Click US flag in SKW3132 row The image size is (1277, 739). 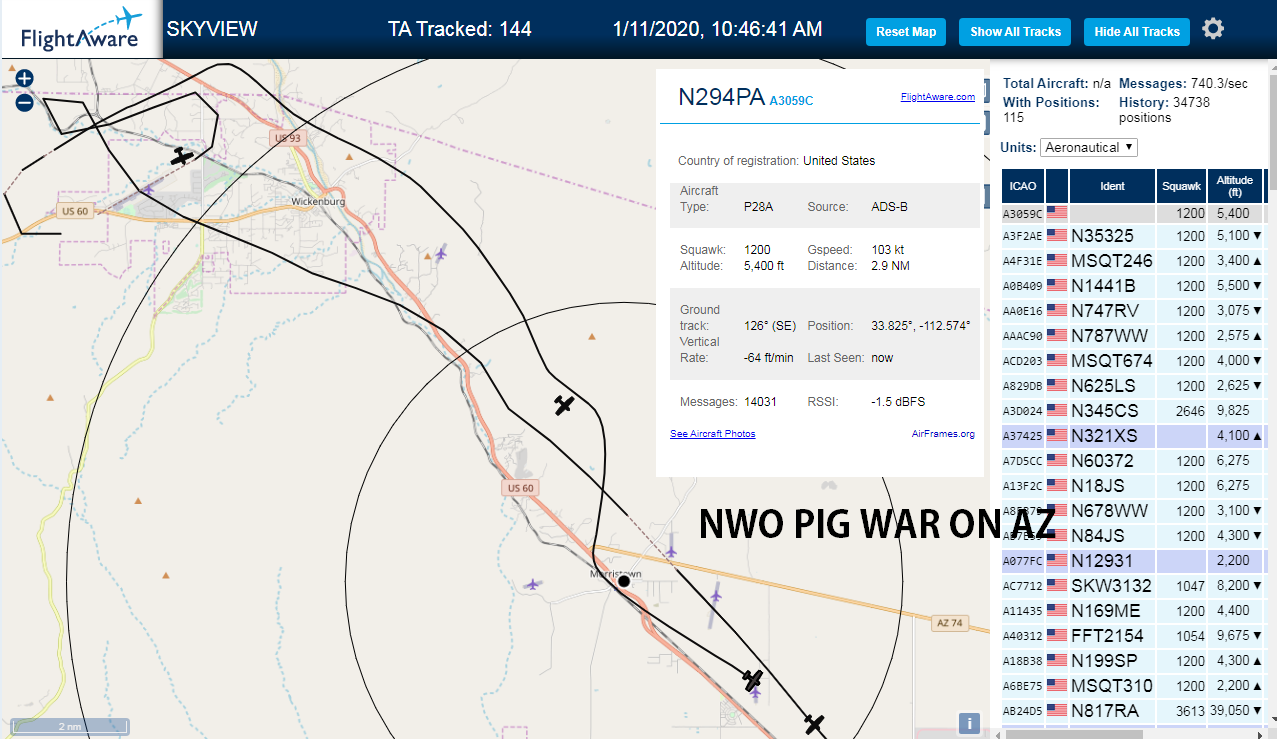click(1057, 586)
